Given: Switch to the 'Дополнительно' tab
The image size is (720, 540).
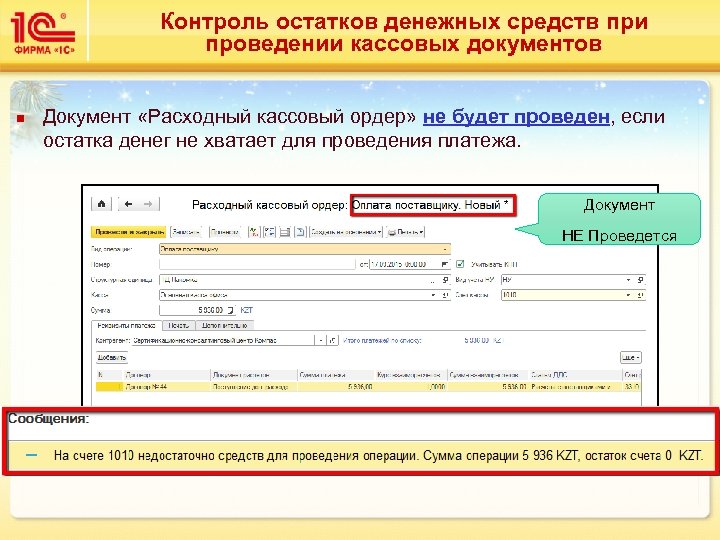Looking at the screenshot, I should pos(225,325).
